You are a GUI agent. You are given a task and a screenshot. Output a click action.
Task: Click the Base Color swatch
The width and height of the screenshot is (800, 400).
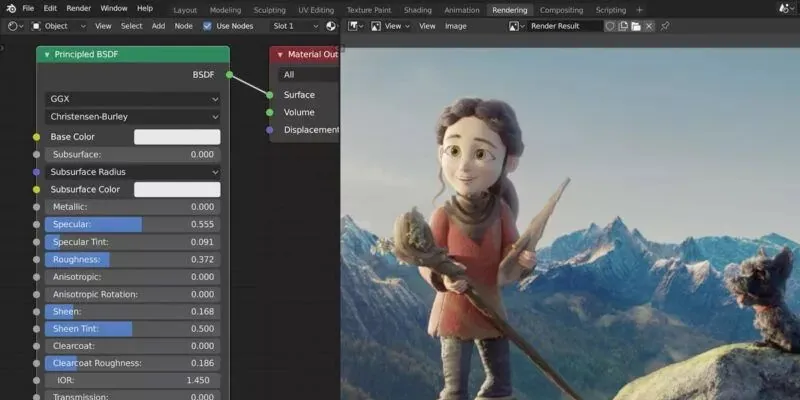[x=177, y=137]
